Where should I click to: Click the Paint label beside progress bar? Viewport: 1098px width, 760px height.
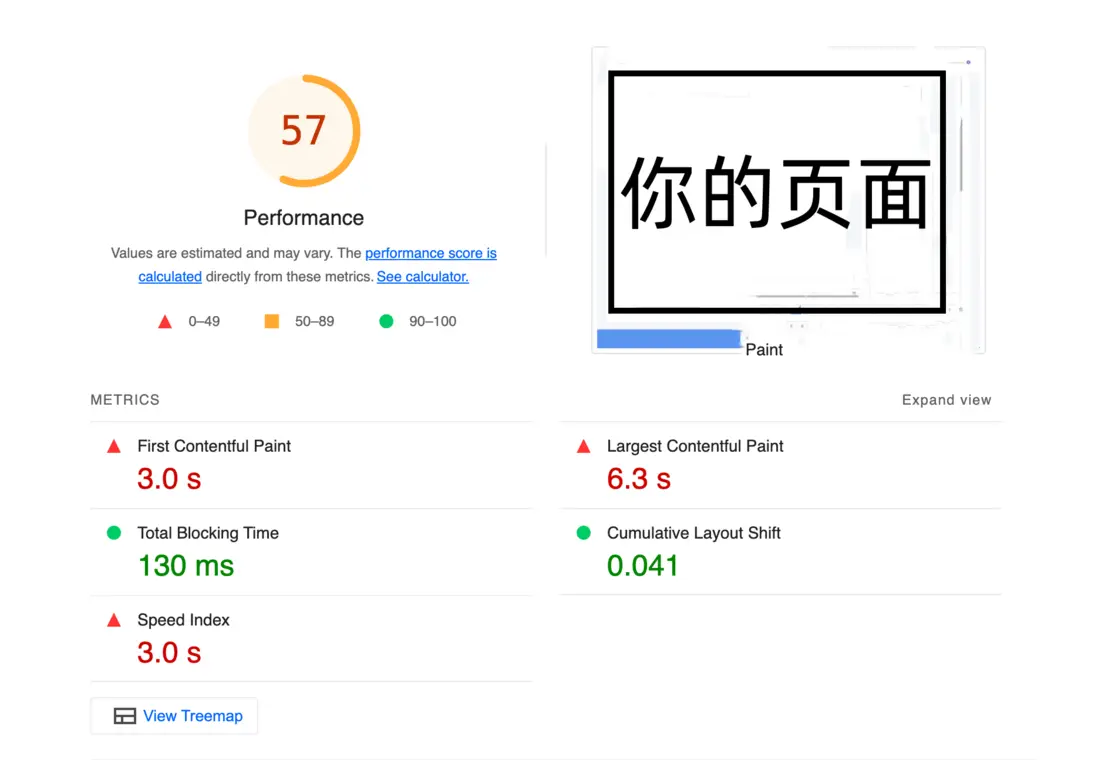point(764,350)
